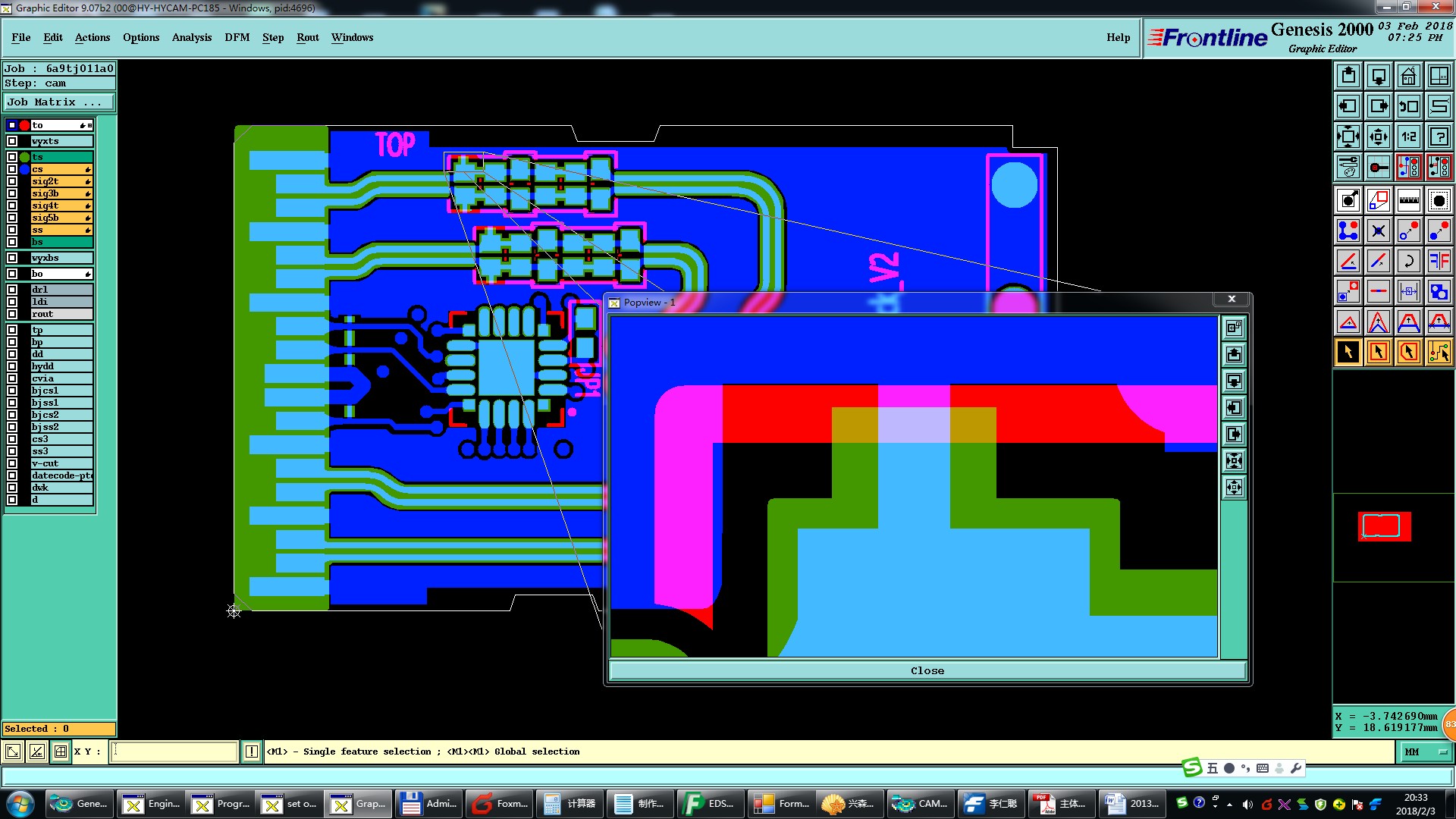Toggle the rout layer display checkbox
The image size is (1456, 819).
12,314
